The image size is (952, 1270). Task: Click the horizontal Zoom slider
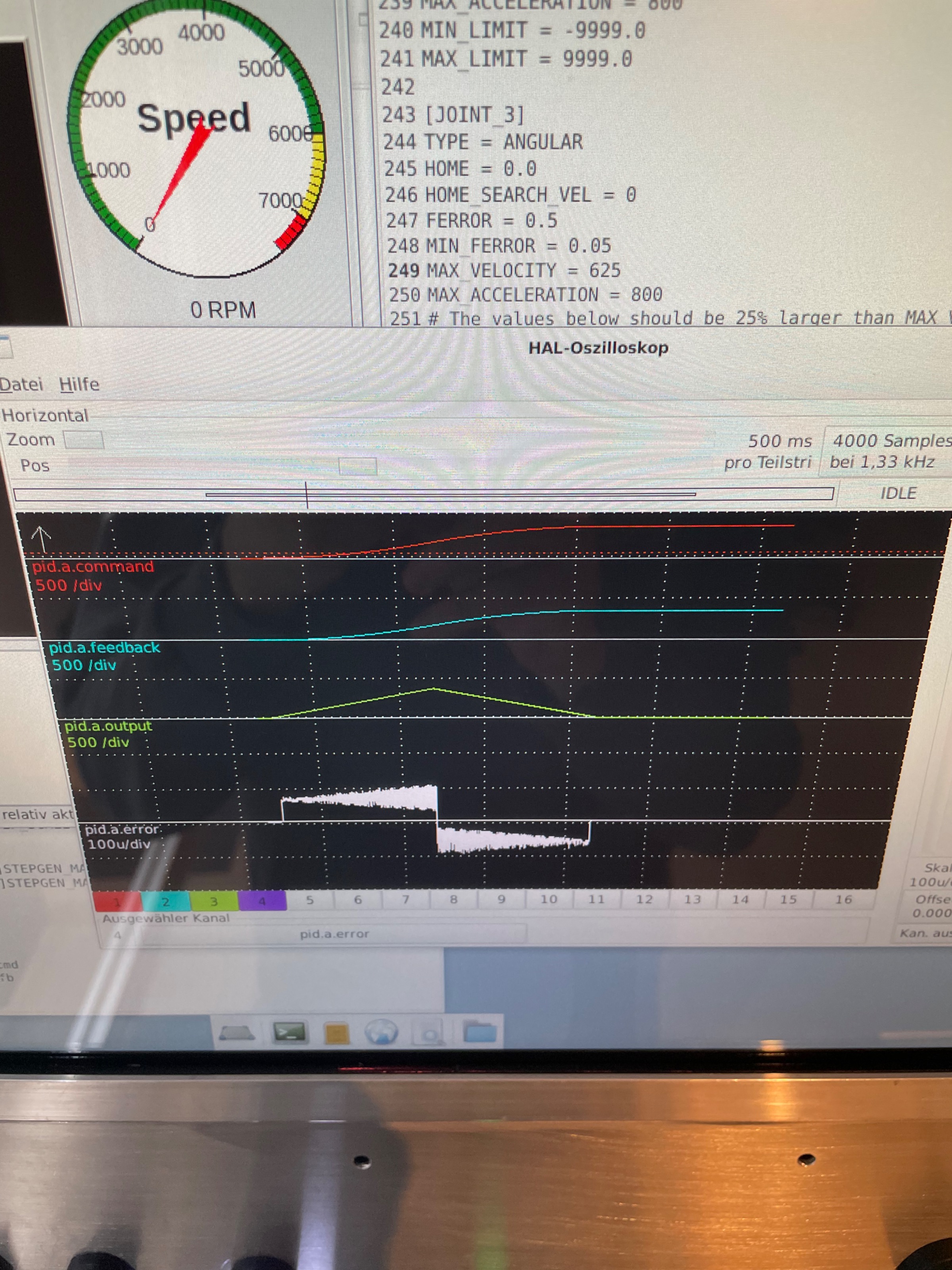(x=84, y=441)
